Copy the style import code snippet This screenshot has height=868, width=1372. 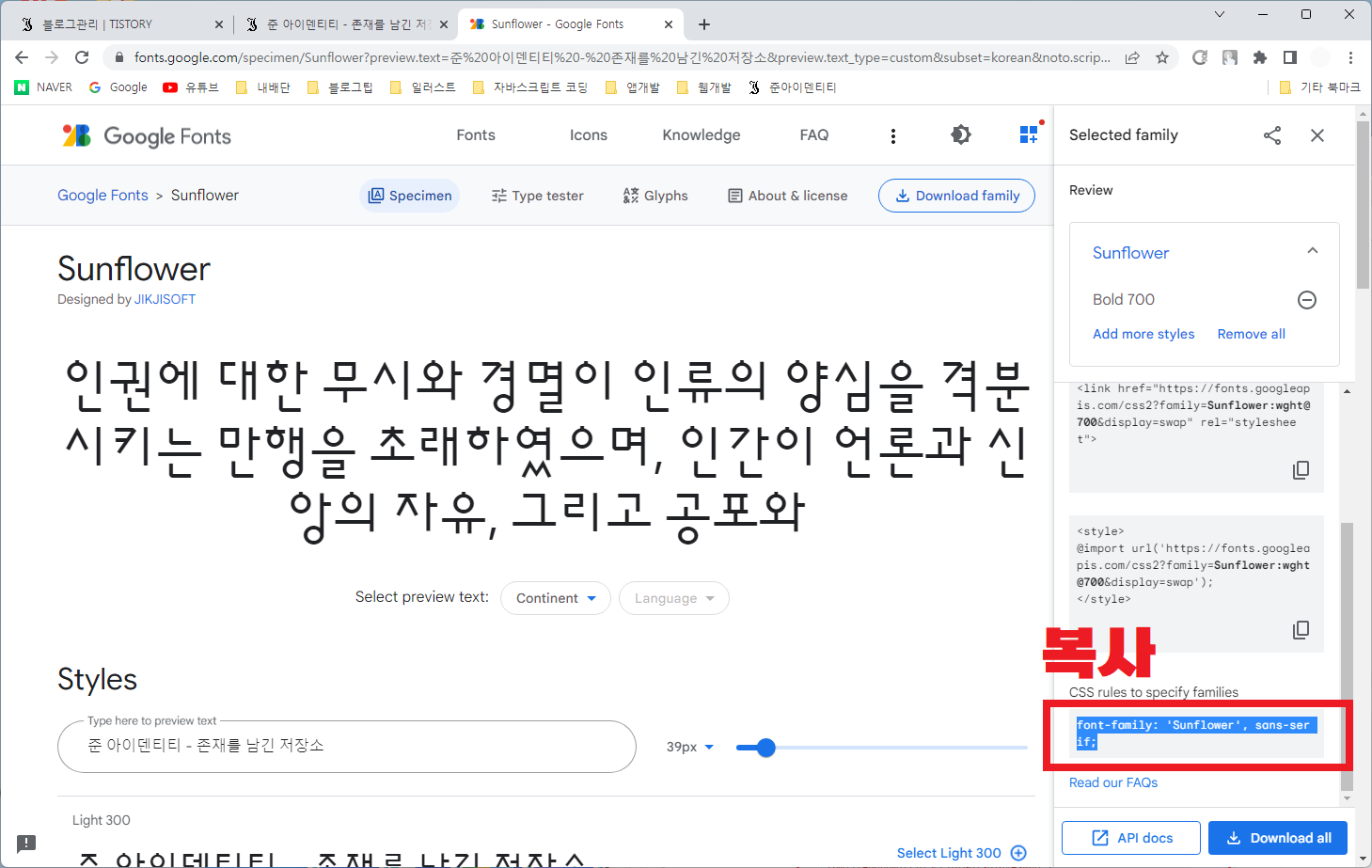[1301, 629]
